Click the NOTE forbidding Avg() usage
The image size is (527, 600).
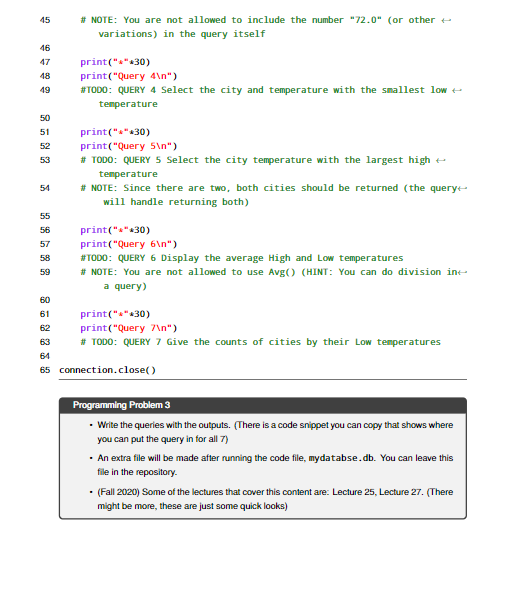[273, 279]
